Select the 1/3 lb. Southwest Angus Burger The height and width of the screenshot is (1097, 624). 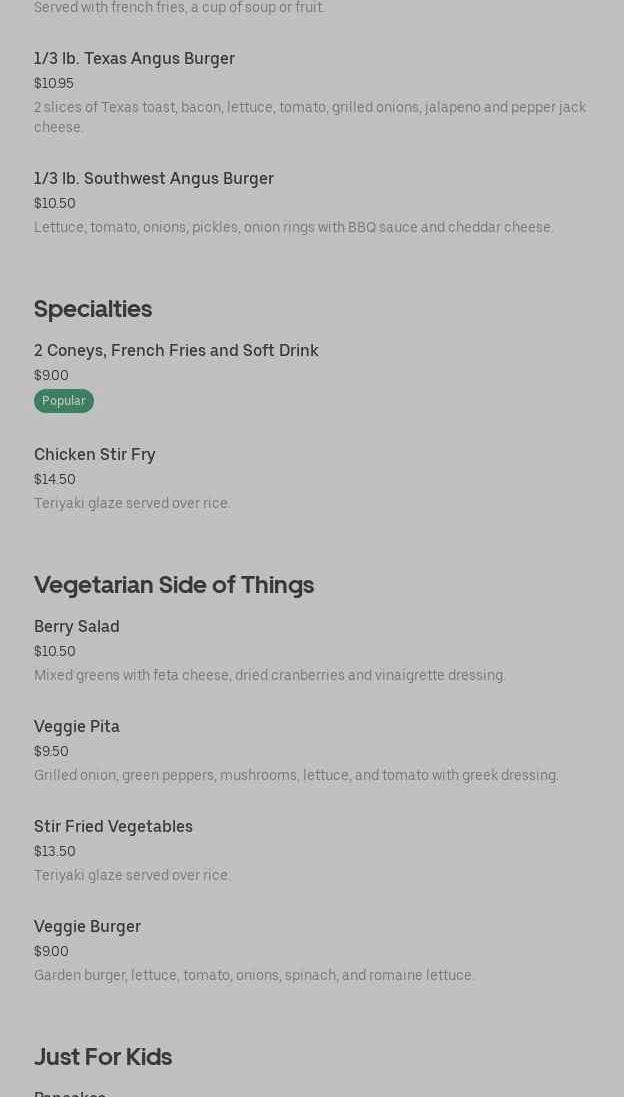[x=153, y=179]
